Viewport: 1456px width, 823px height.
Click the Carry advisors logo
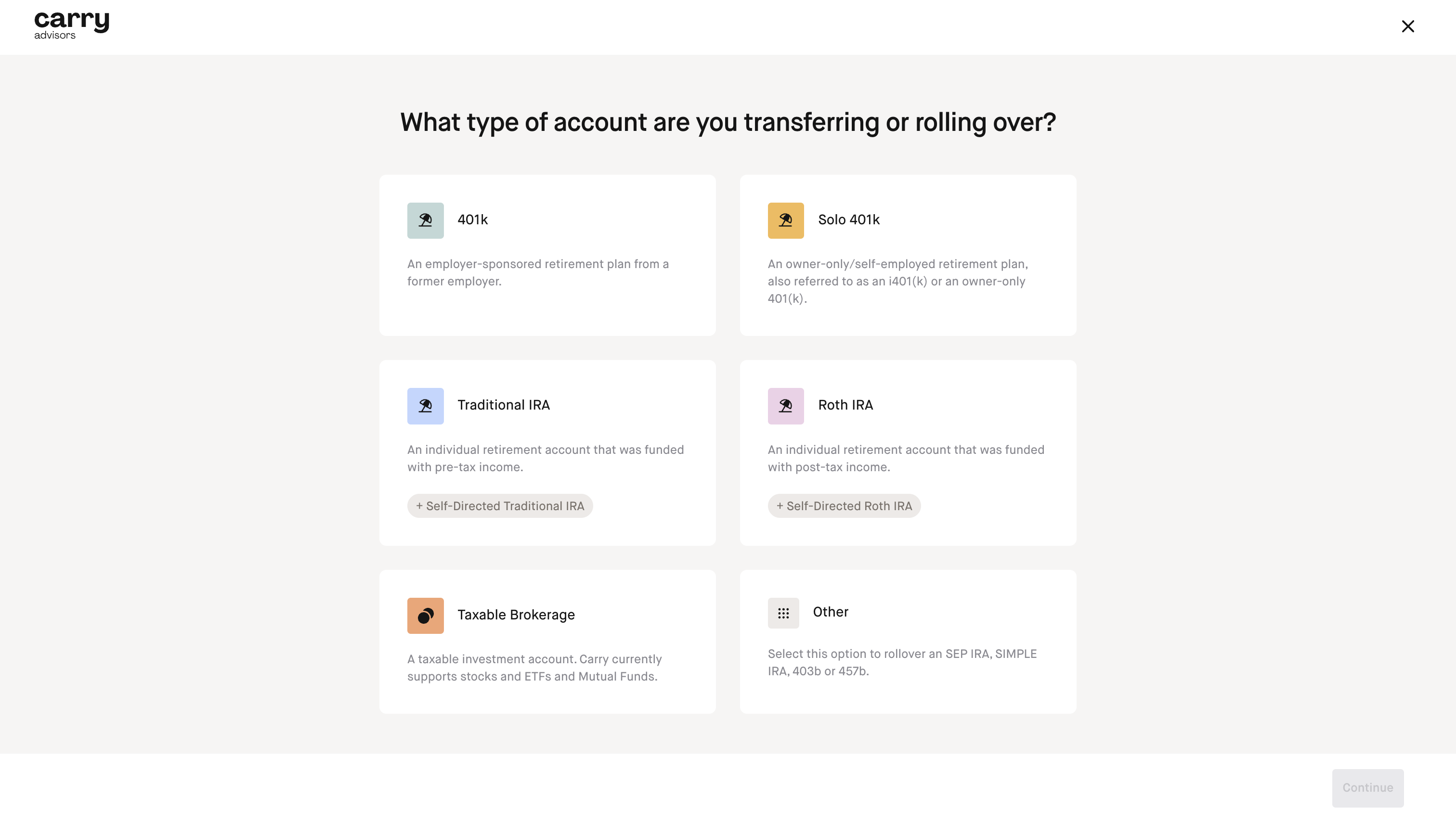[x=71, y=26]
